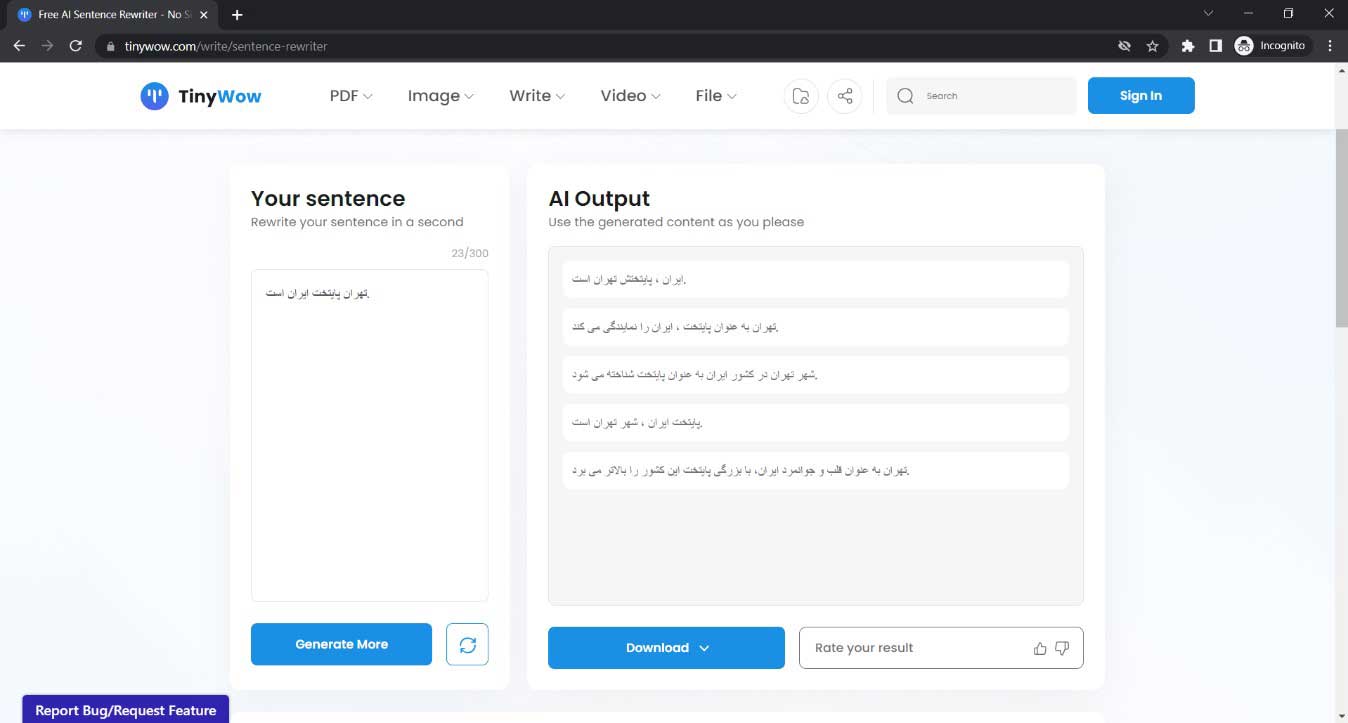Click Report Bug/Request Feature button
Viewport: 1348px width, 723px height.
pos(126,710)
